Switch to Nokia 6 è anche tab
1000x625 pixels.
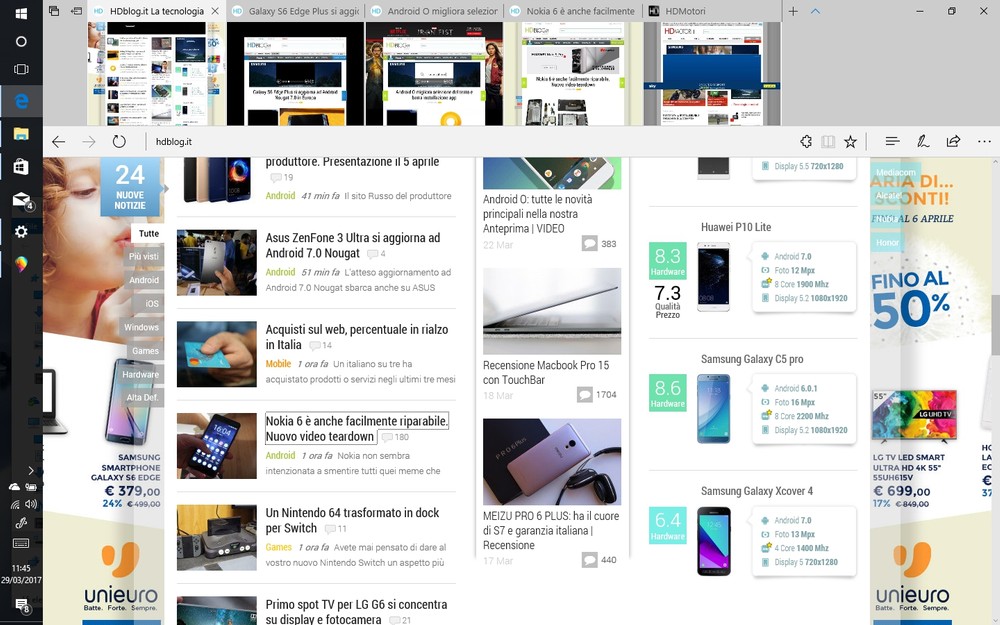[573, 11]
